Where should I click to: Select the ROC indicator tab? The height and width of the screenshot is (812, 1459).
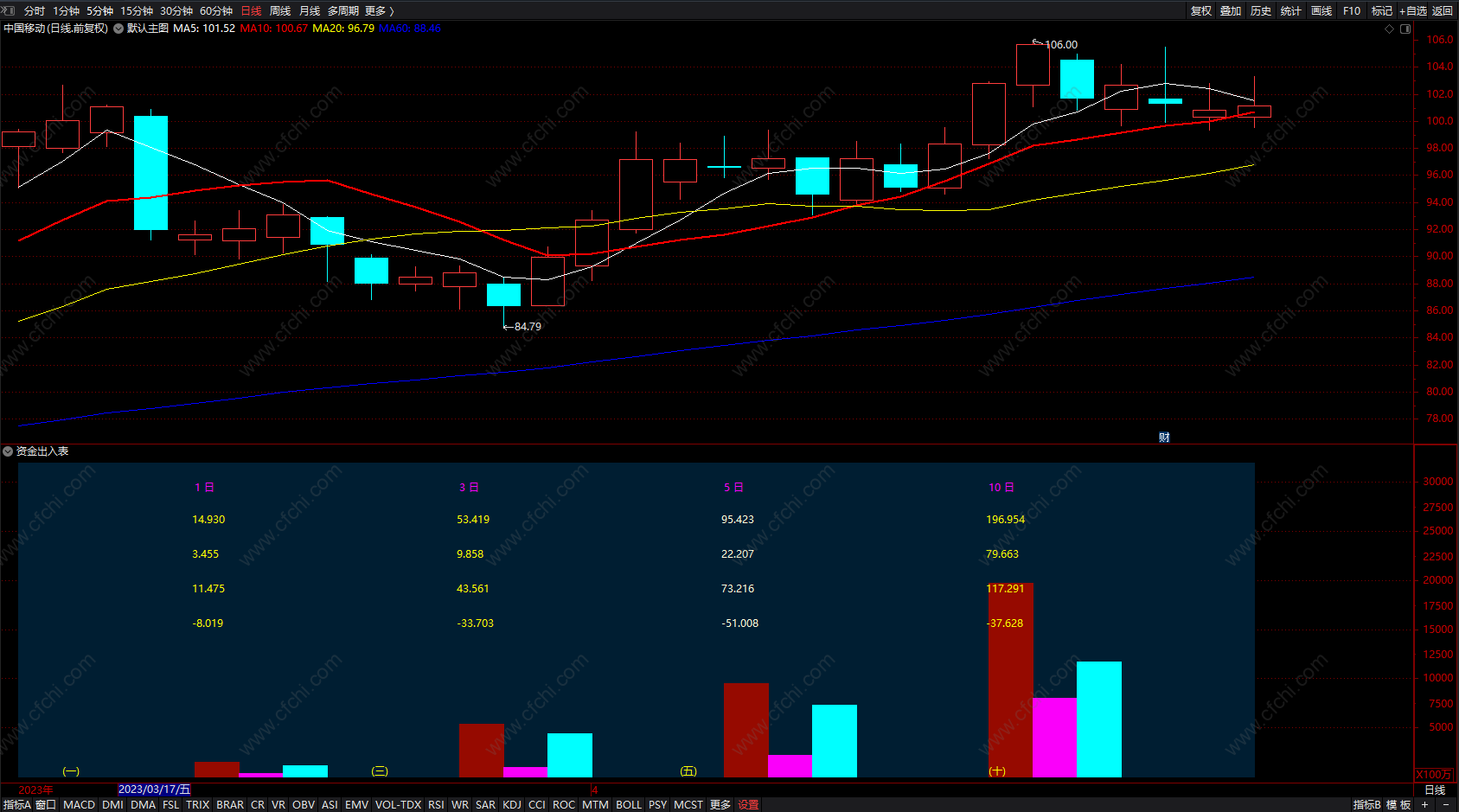(x=564, y=805)
